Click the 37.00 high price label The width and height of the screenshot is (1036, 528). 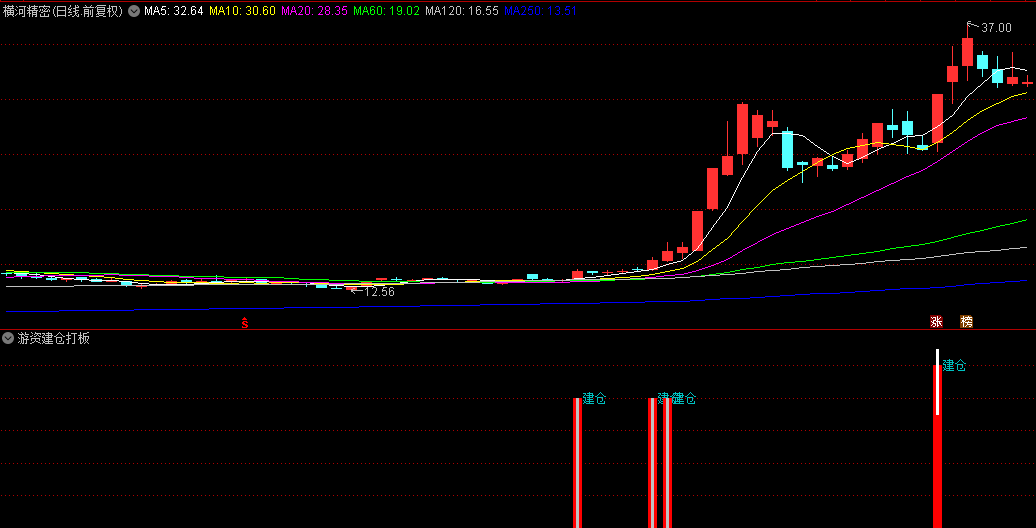click(996, 28)
